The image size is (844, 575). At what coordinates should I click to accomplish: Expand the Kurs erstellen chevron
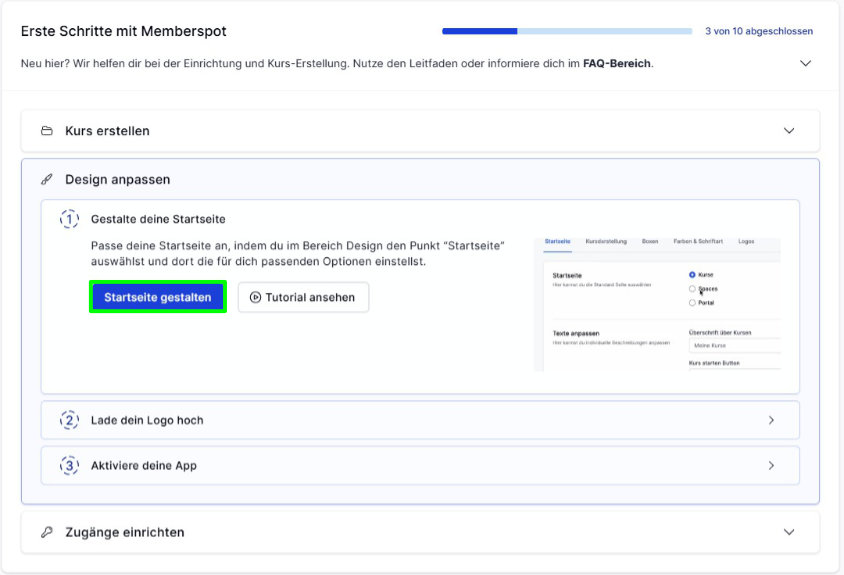tap(789, 131)
